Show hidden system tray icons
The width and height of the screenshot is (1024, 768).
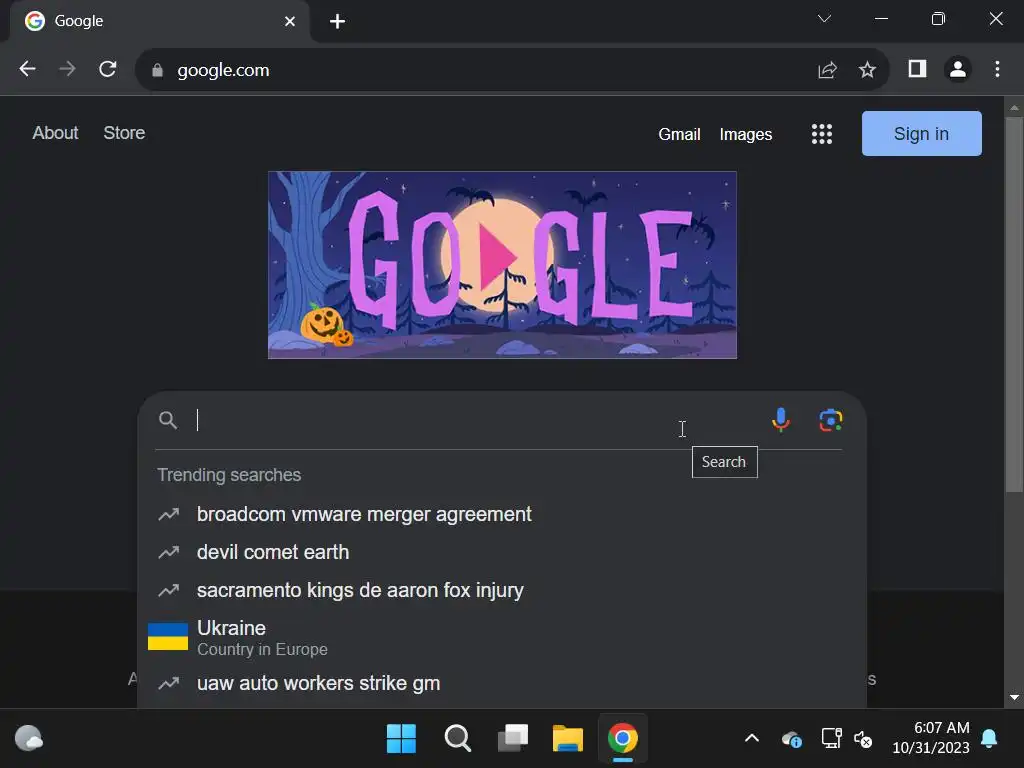tap(752, 739)
